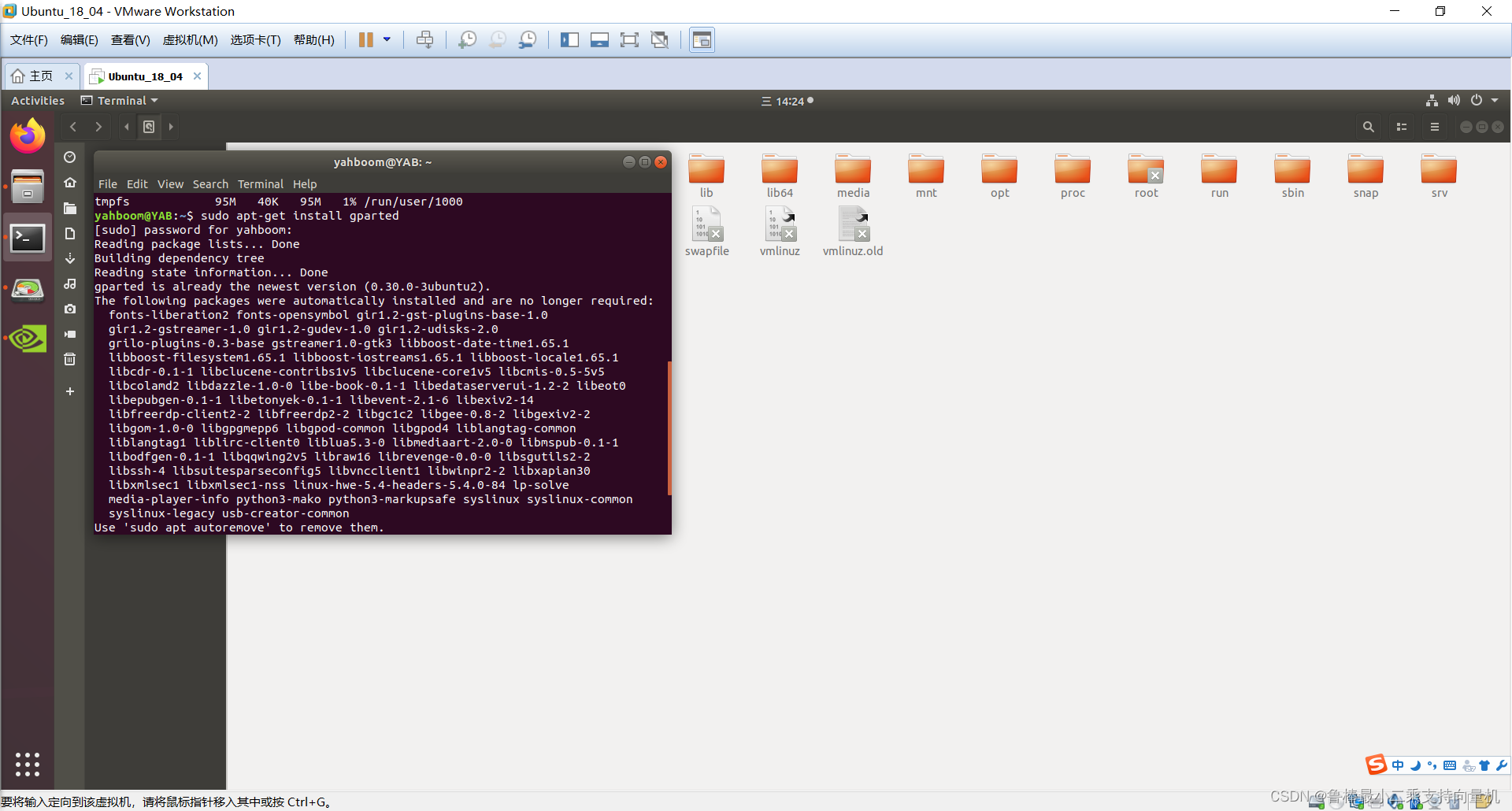Open the terminal Edit menu
1512x811 pixels.
pos(137,184)
